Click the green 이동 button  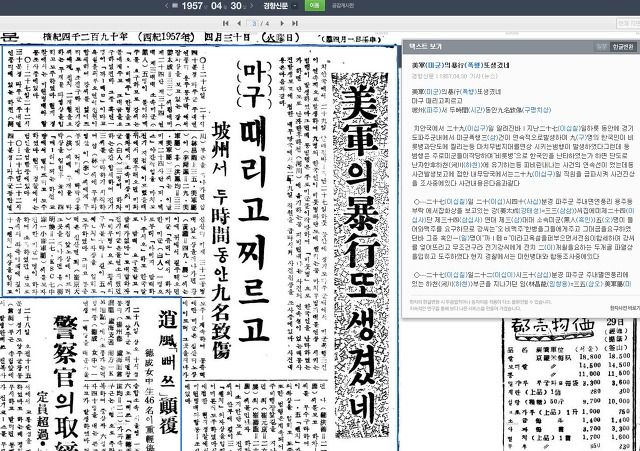314,5
